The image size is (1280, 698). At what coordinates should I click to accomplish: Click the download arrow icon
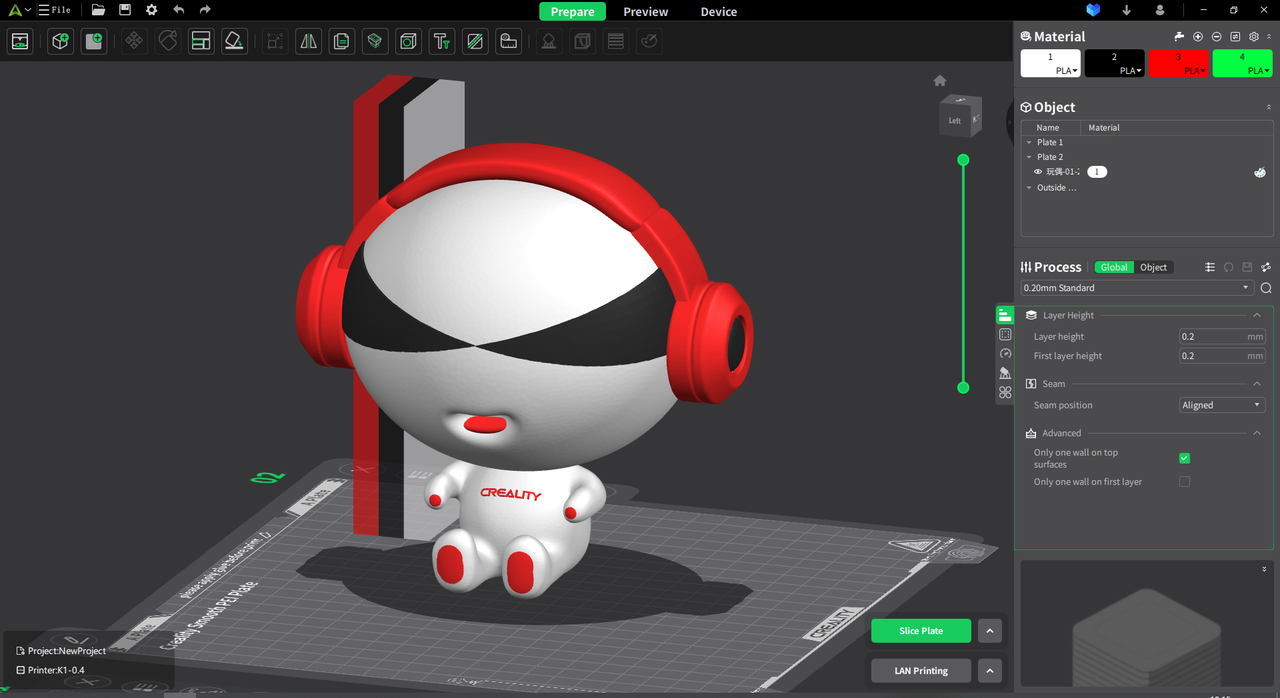point(1127,10)
